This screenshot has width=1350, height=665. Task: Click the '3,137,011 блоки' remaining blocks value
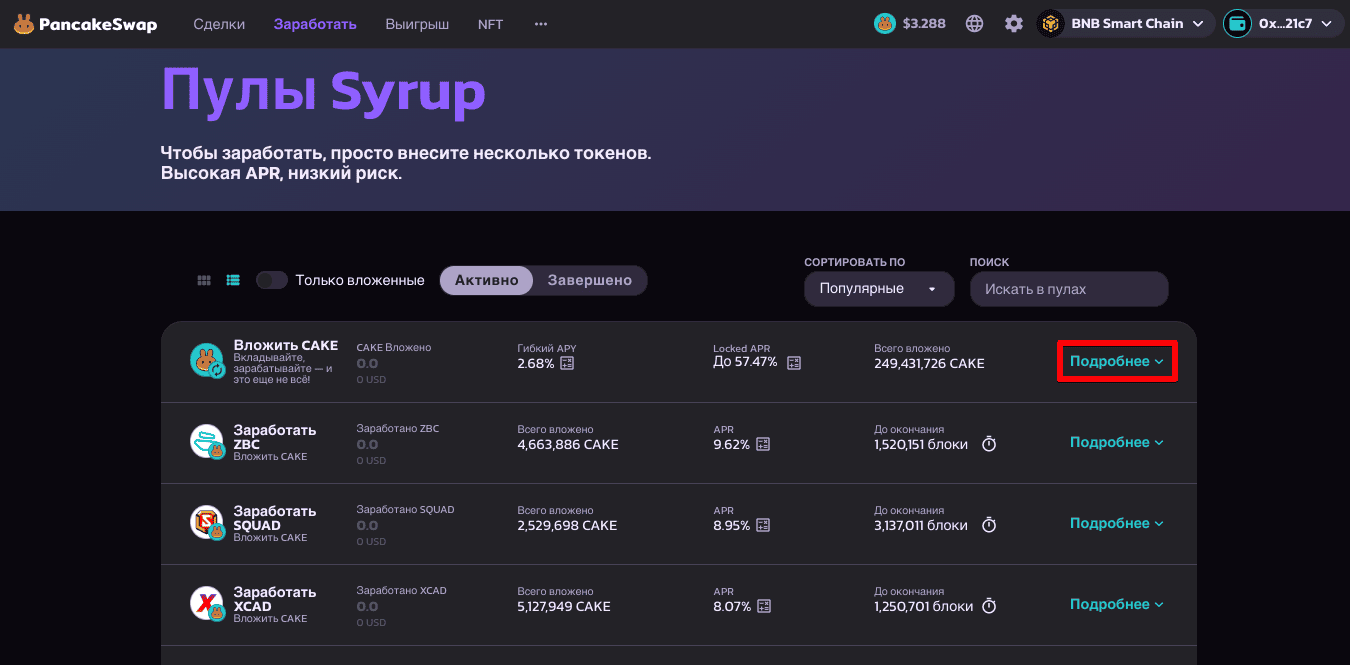pos(921,525)
